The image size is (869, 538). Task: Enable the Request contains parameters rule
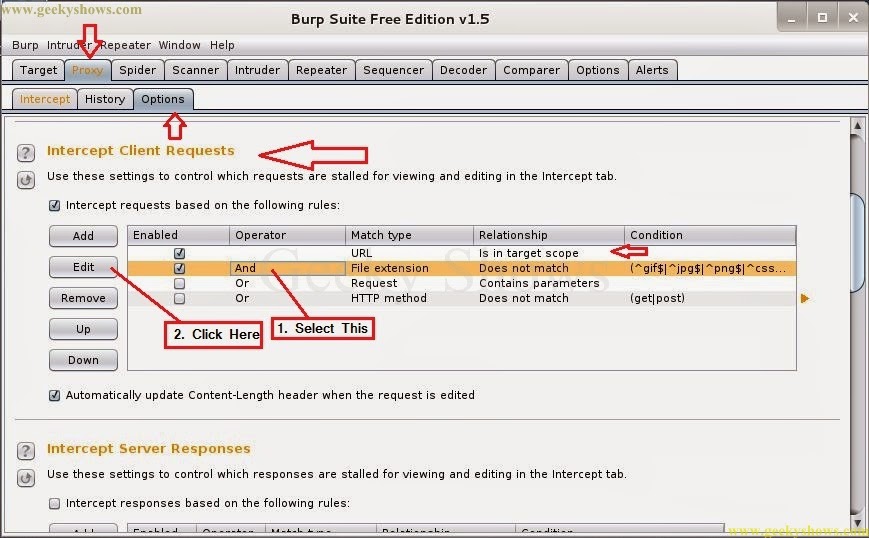179,283
